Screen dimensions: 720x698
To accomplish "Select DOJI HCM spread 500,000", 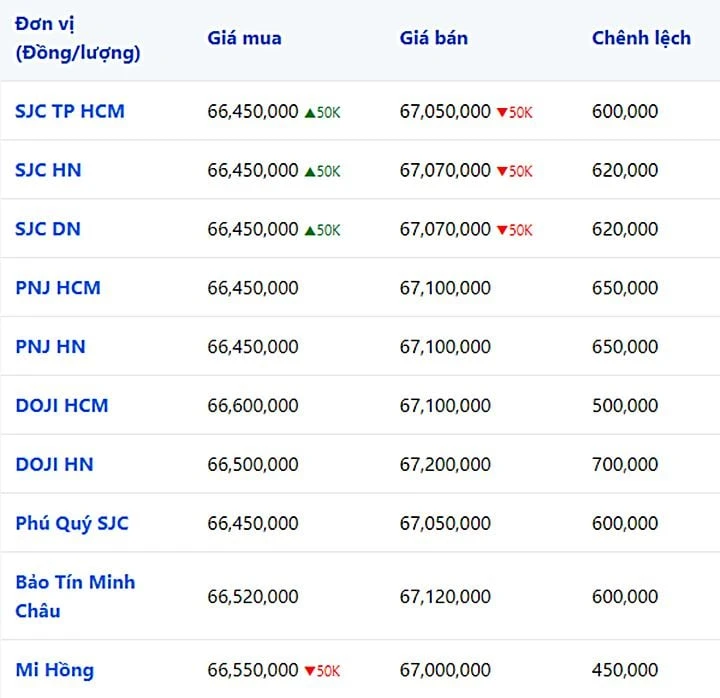I will (x=625, y=405).
